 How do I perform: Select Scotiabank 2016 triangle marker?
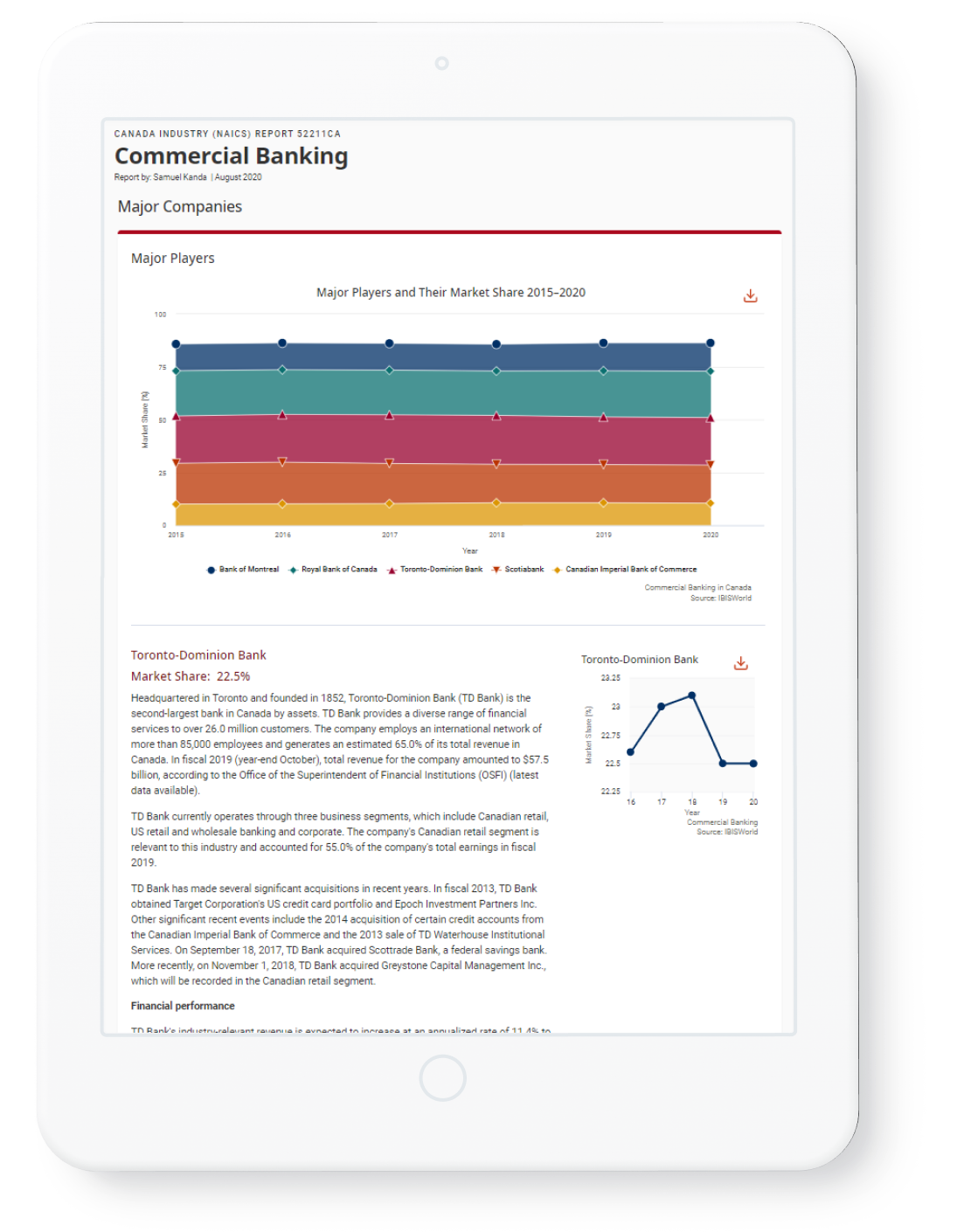282,461
